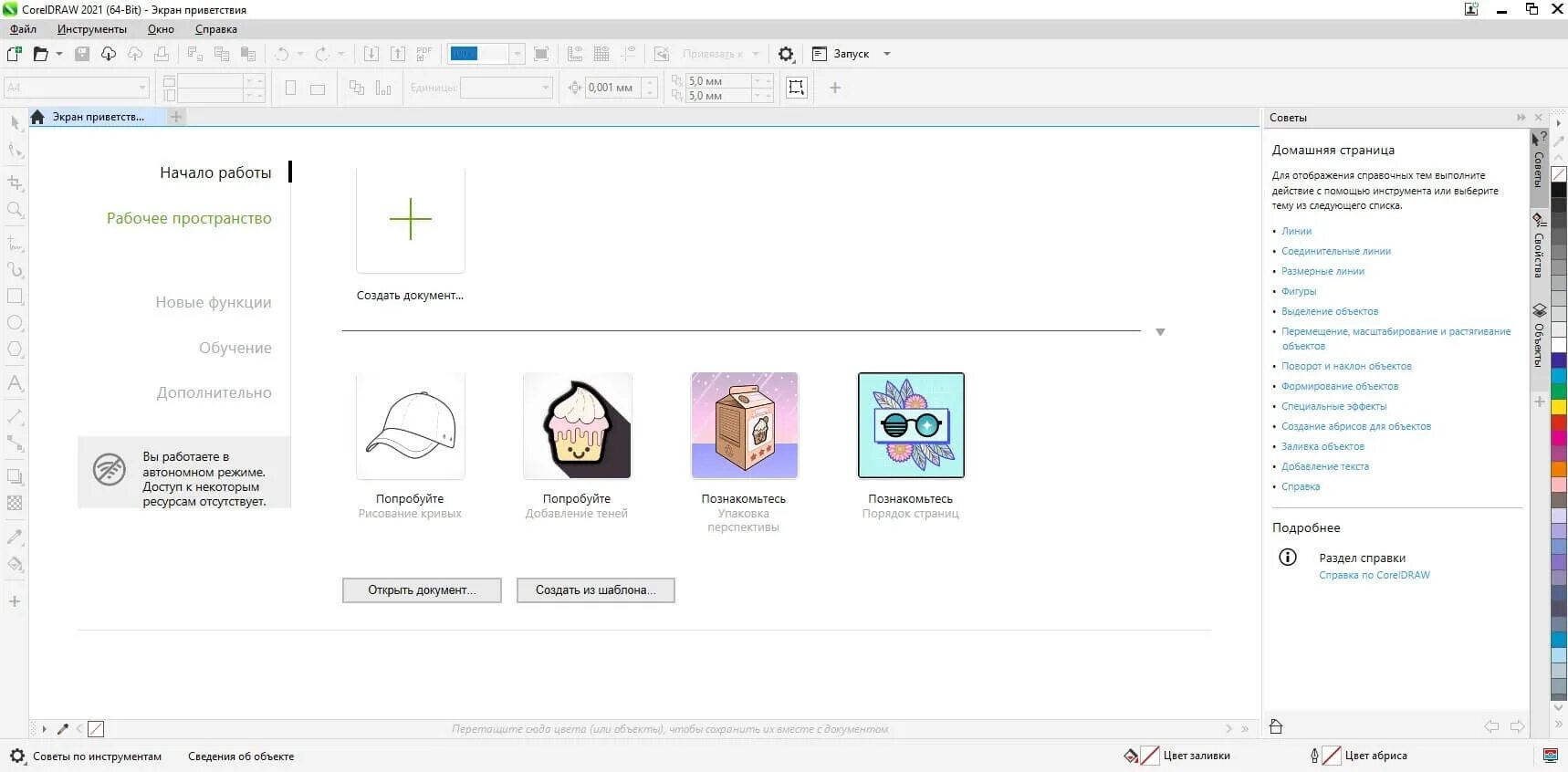Open the milk carton Упаковка перспективы thumbnail

tap(744, 425)
